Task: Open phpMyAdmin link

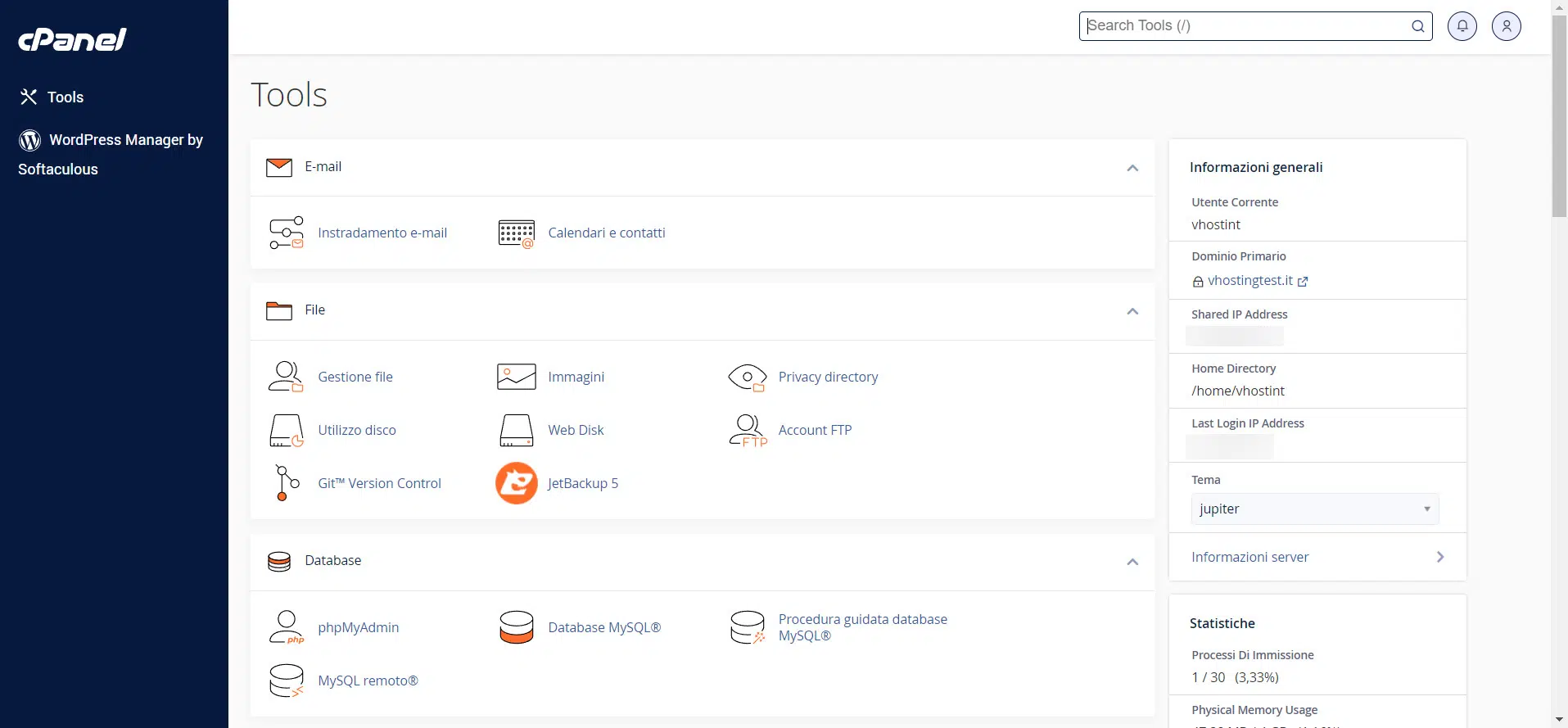Action: click(359, 627)
